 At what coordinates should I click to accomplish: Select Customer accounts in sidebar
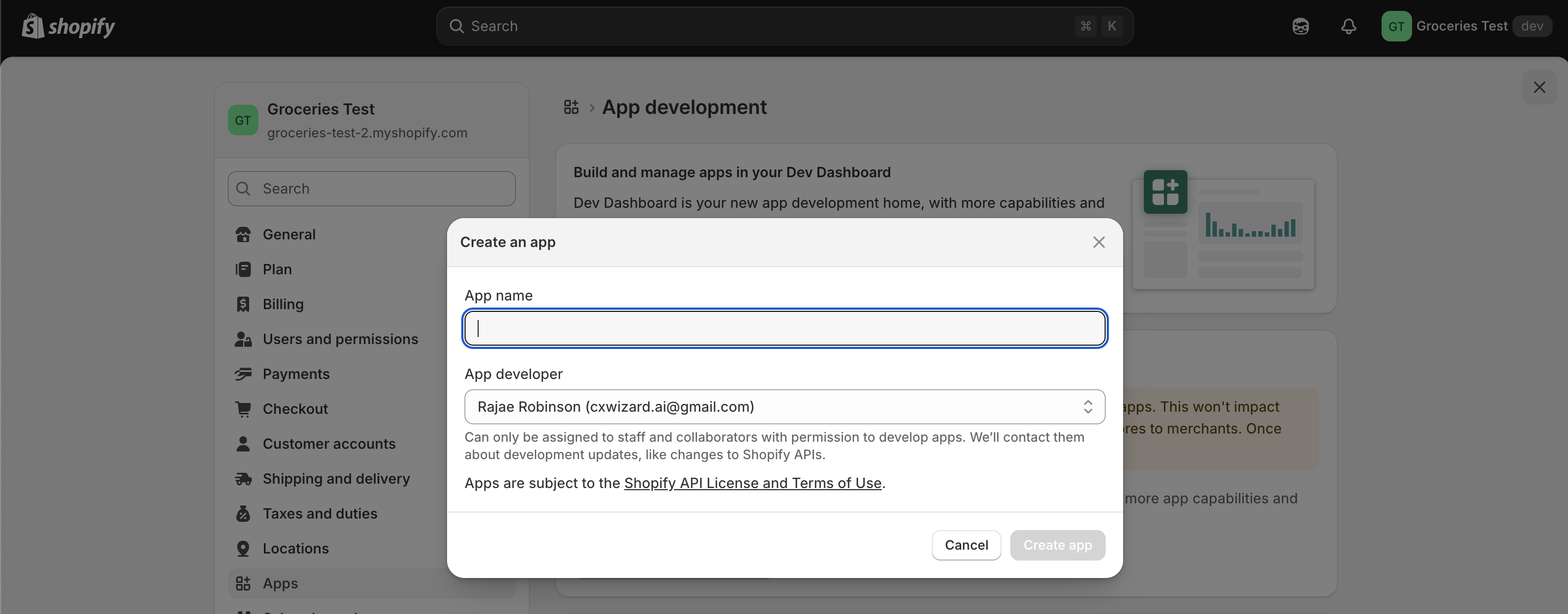[x=330, y=444]
